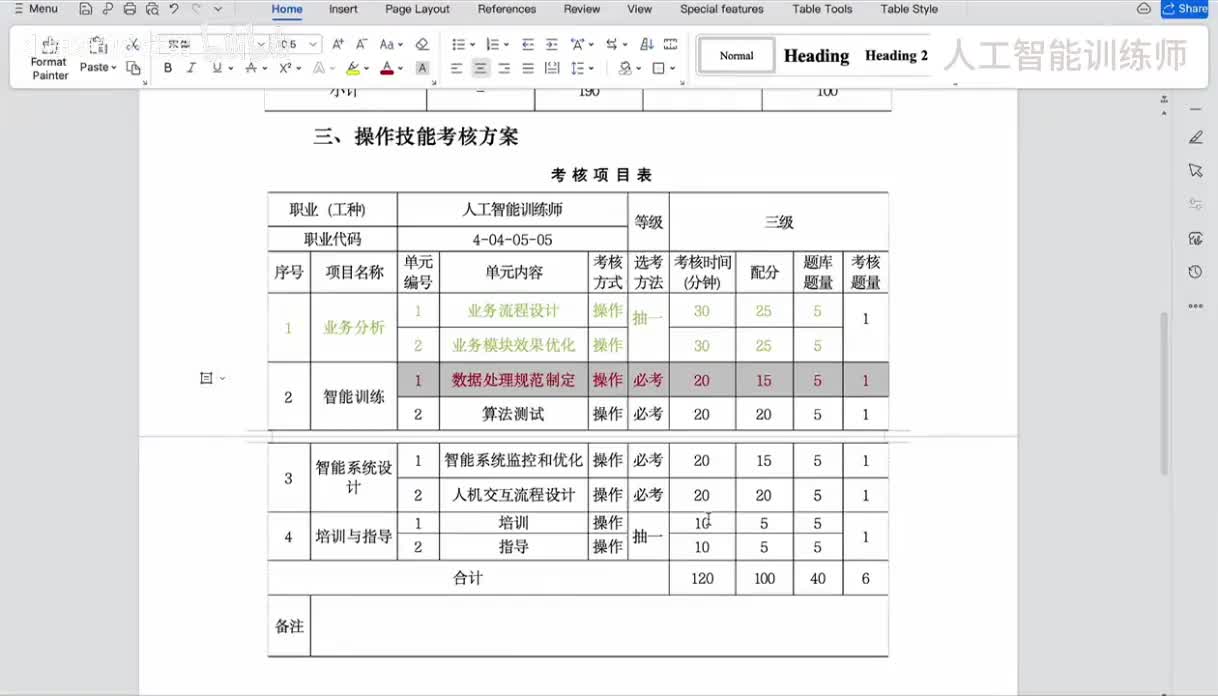Undo the last action
Viewport: 1218px width, 696px height.
pos(174,9)
